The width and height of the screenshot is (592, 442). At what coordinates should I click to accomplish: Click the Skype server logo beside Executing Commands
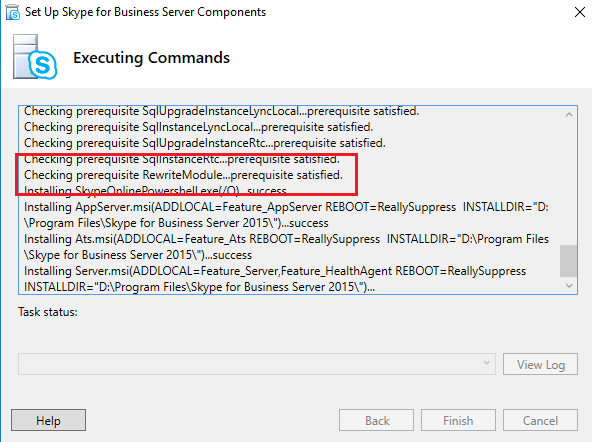[x=35, y=57]
